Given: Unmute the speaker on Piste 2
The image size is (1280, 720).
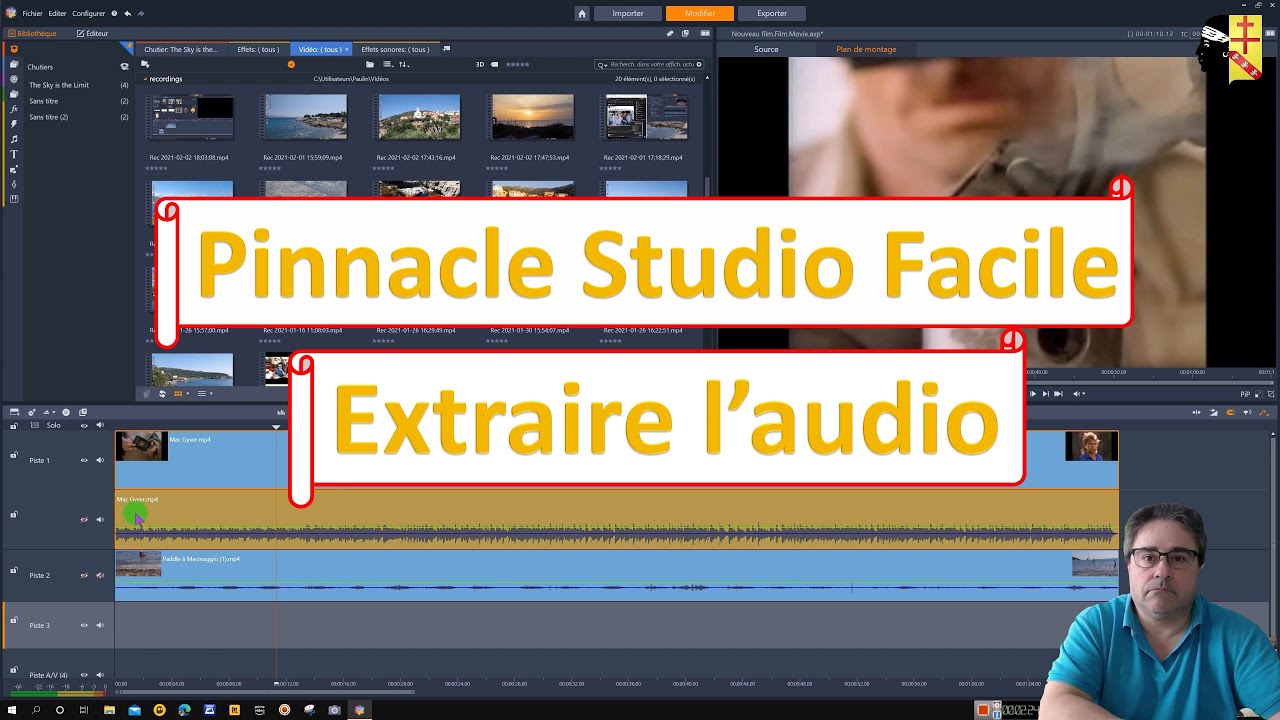Looking at the screenshot, I should pos(100,575).
